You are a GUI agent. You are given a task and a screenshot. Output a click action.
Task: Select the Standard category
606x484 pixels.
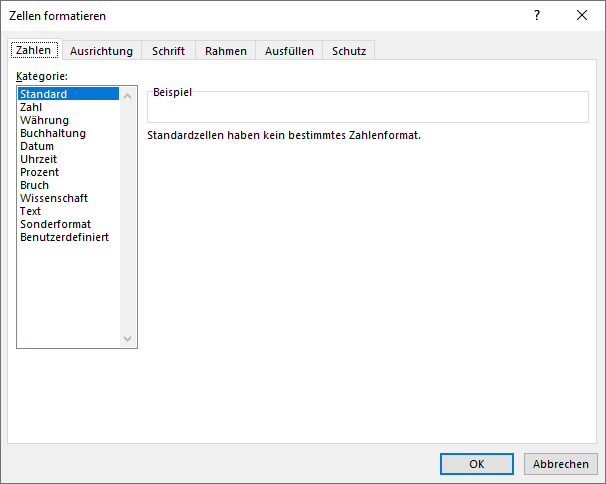[68, 94]
